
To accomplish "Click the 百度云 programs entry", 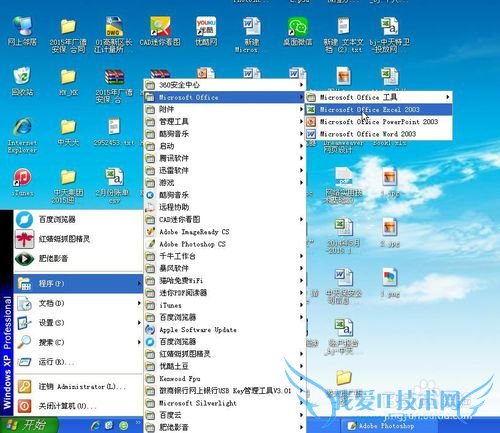I will click(x=224, y=415).
